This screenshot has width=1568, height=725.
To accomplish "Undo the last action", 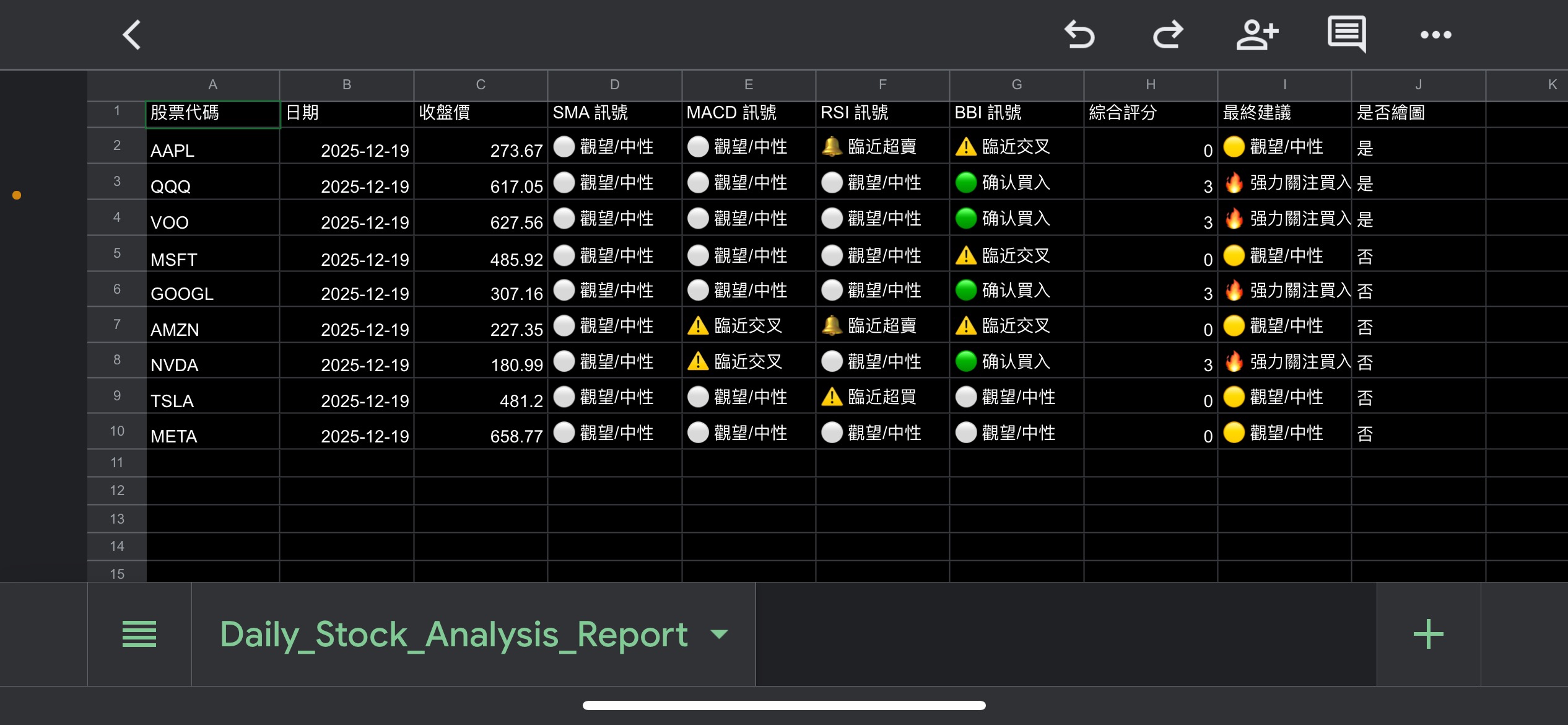I will (1079, 35).
